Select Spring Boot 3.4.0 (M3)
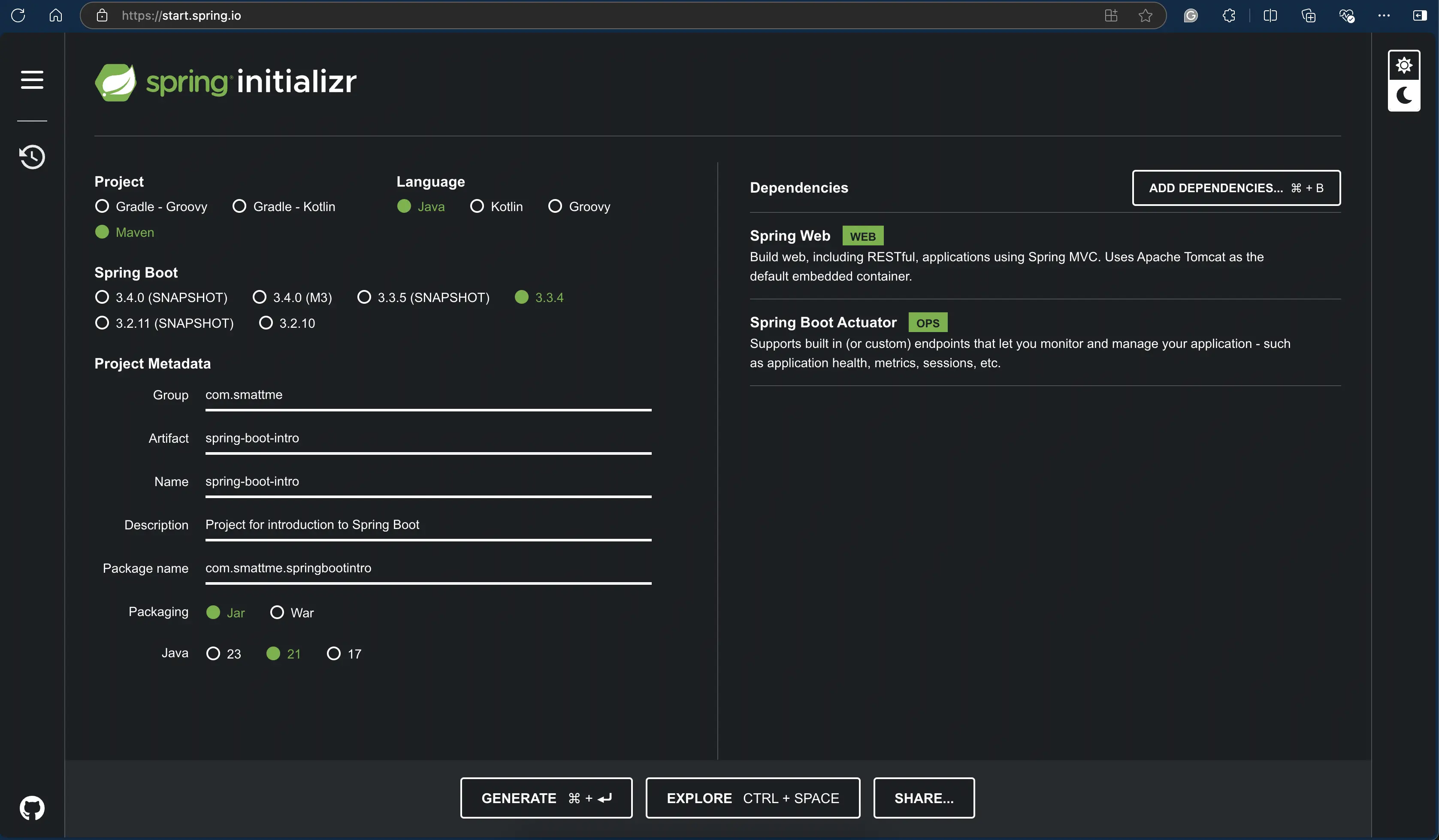The image size is (1439, 840). point(292,297)
